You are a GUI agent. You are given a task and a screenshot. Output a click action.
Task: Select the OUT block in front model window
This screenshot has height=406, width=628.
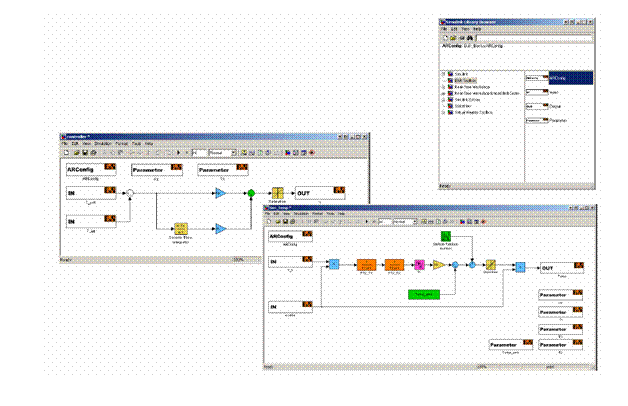click(x=562, y=268)
